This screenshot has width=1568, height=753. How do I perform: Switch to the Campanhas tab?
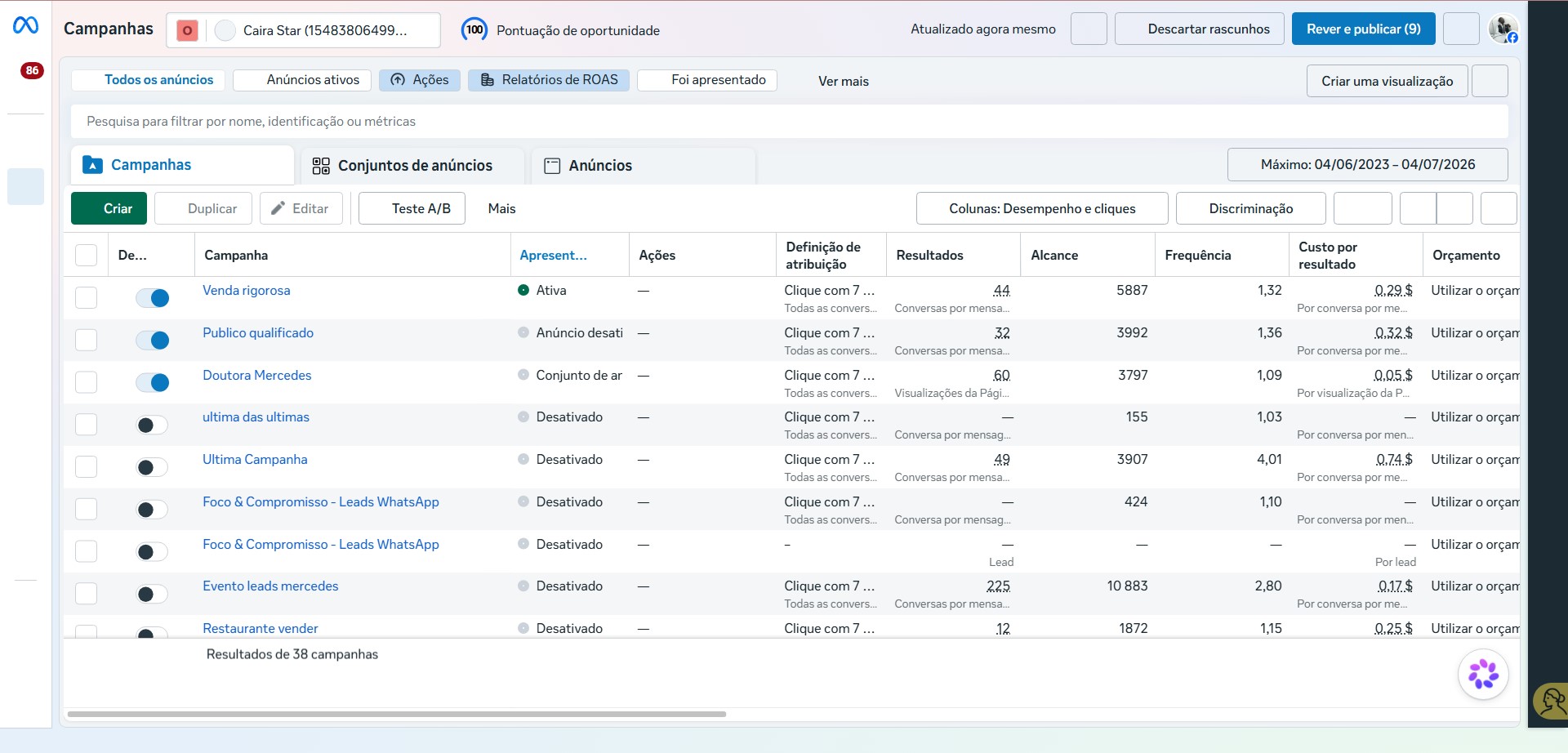click(182, 165)
